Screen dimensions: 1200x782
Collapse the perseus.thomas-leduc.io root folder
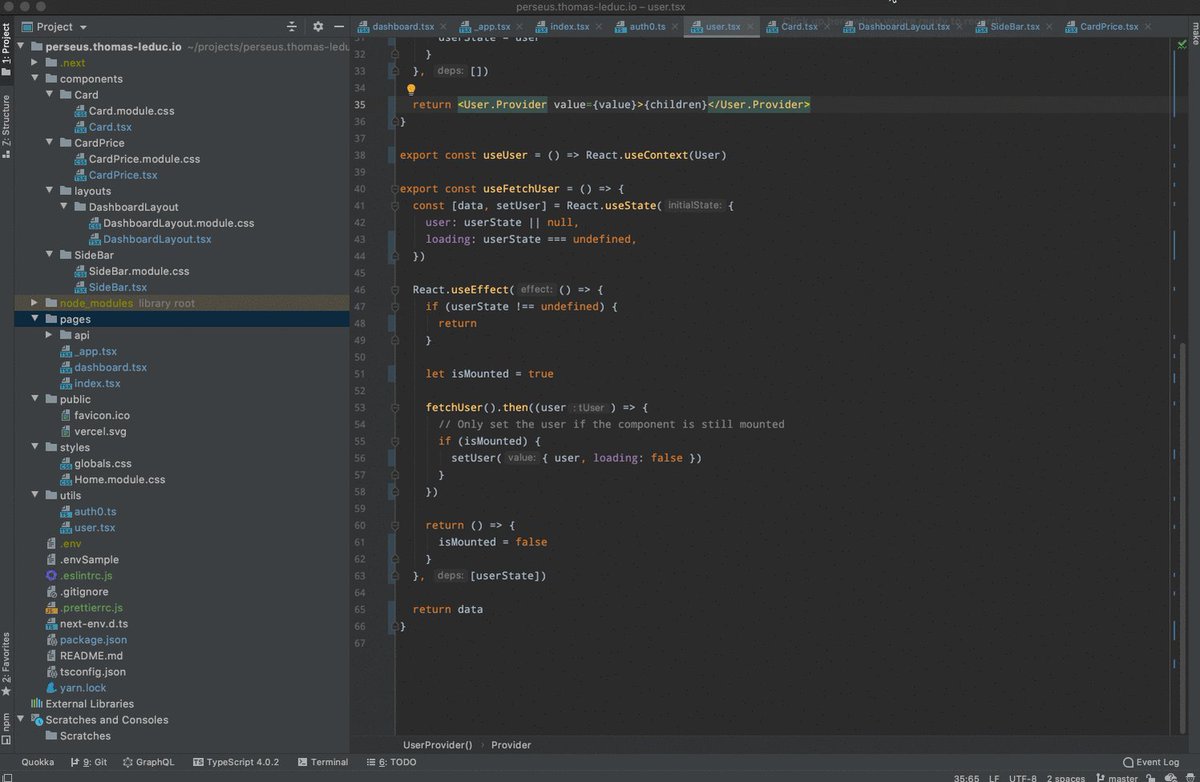tap(22, 47)
